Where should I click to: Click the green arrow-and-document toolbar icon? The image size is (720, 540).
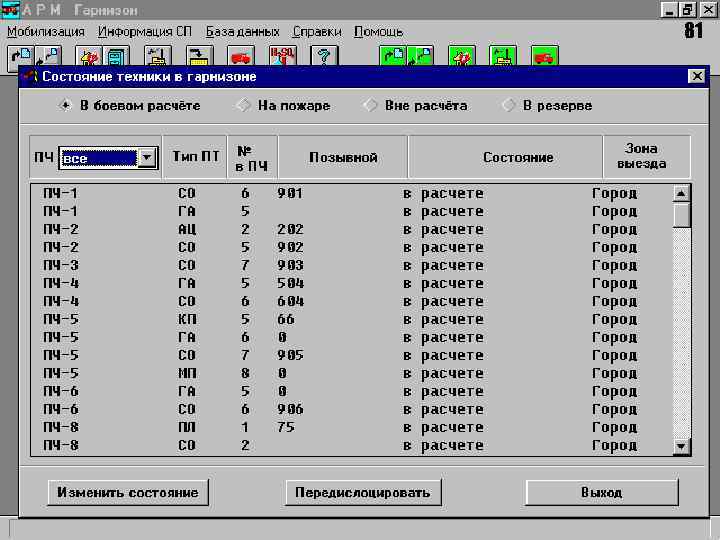[x=393, y=56]
